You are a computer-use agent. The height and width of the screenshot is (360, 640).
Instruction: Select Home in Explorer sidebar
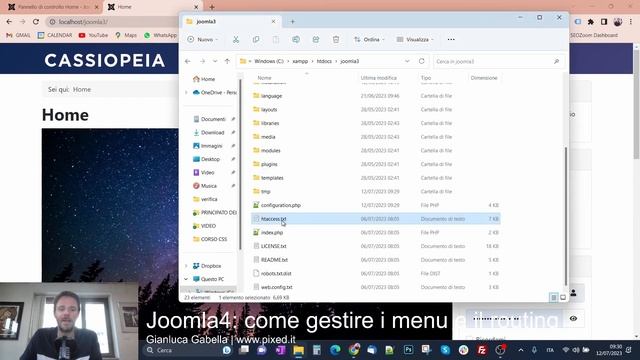208,79
